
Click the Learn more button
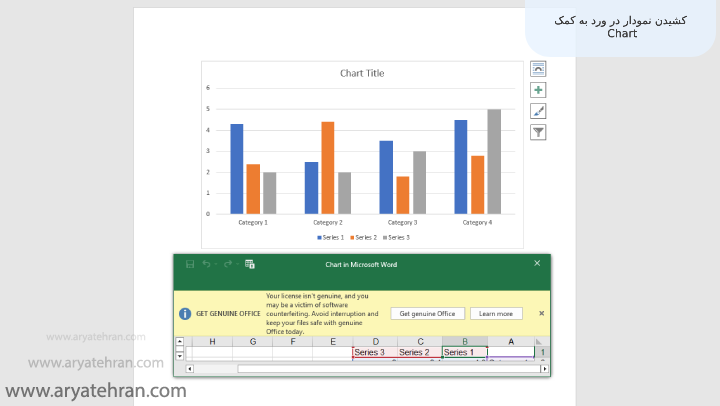(x=495, y=313)
